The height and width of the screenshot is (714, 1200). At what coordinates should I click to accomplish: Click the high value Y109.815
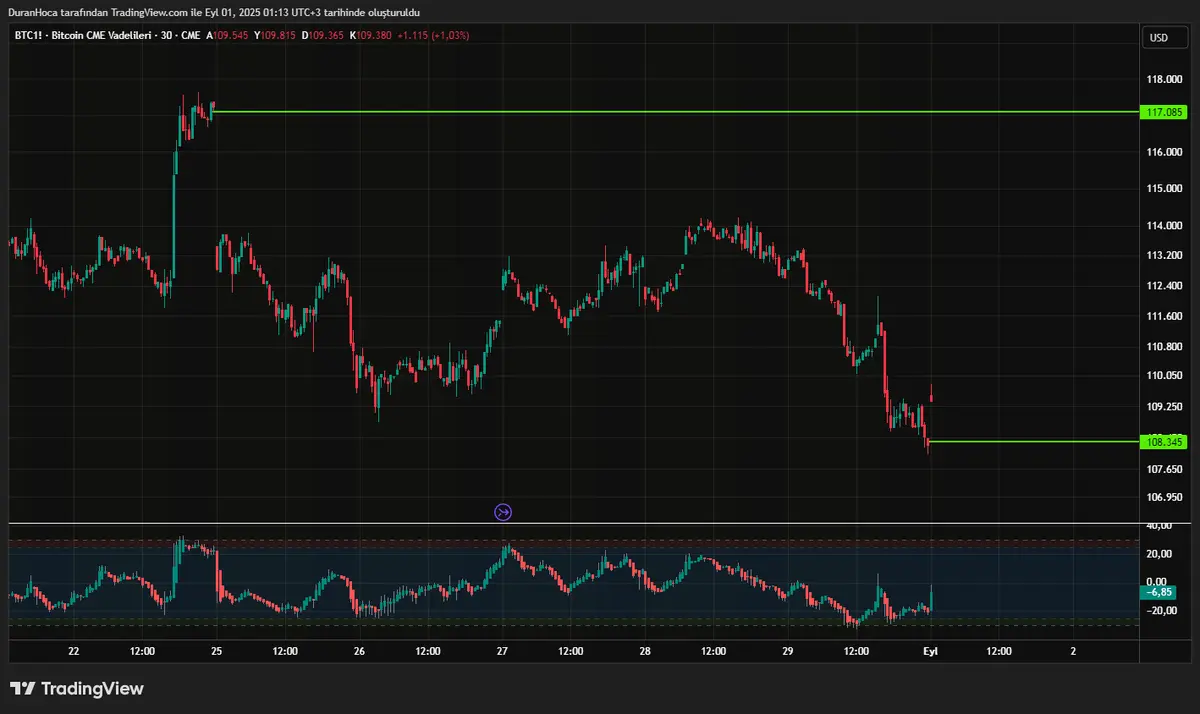[x=276, y=35]
